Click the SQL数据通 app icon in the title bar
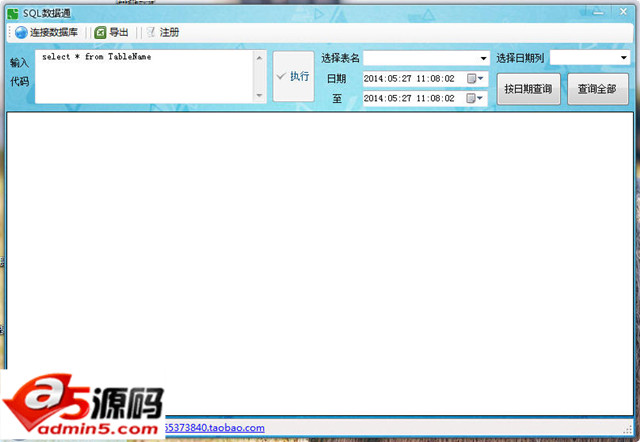The width and height of the screenshot is (640, 442). click(13, 13)
